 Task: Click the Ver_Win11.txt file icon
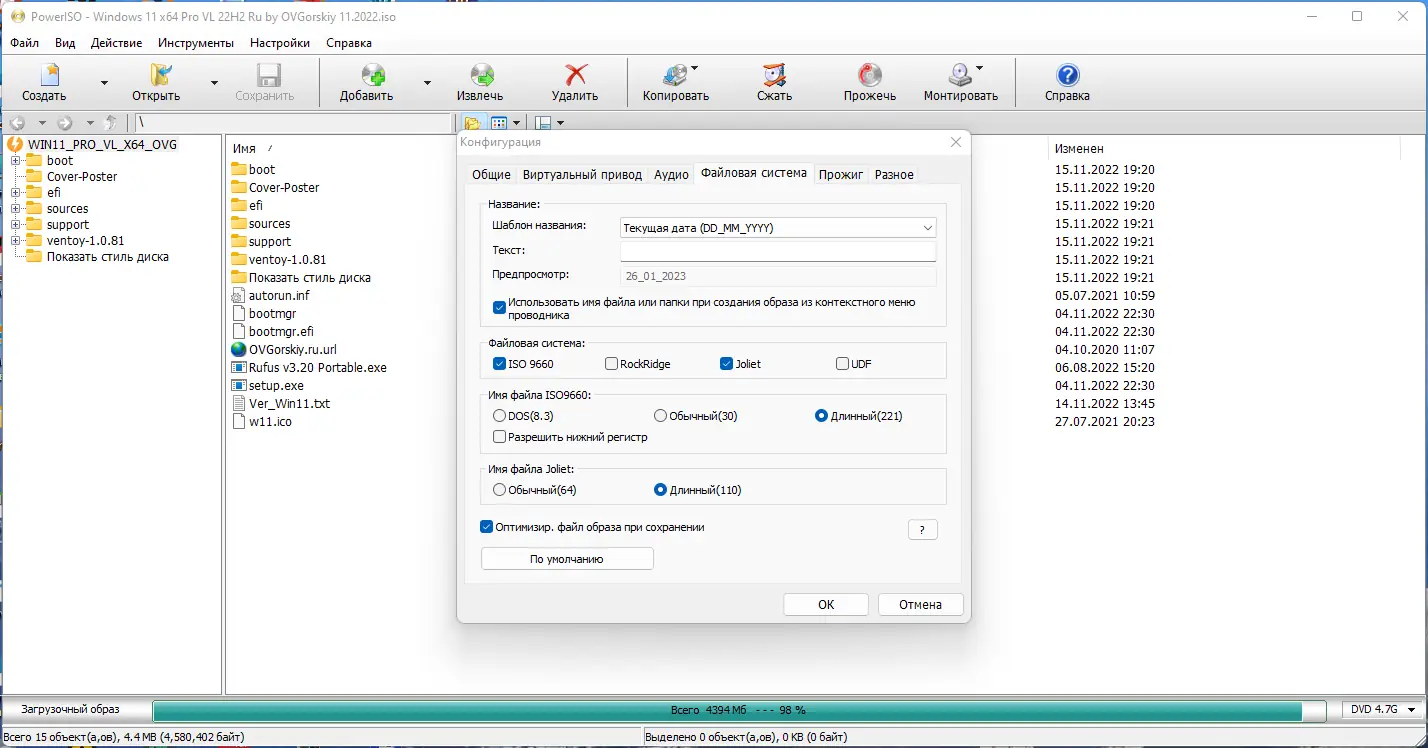pyautogui.click(x=238, y=404)
